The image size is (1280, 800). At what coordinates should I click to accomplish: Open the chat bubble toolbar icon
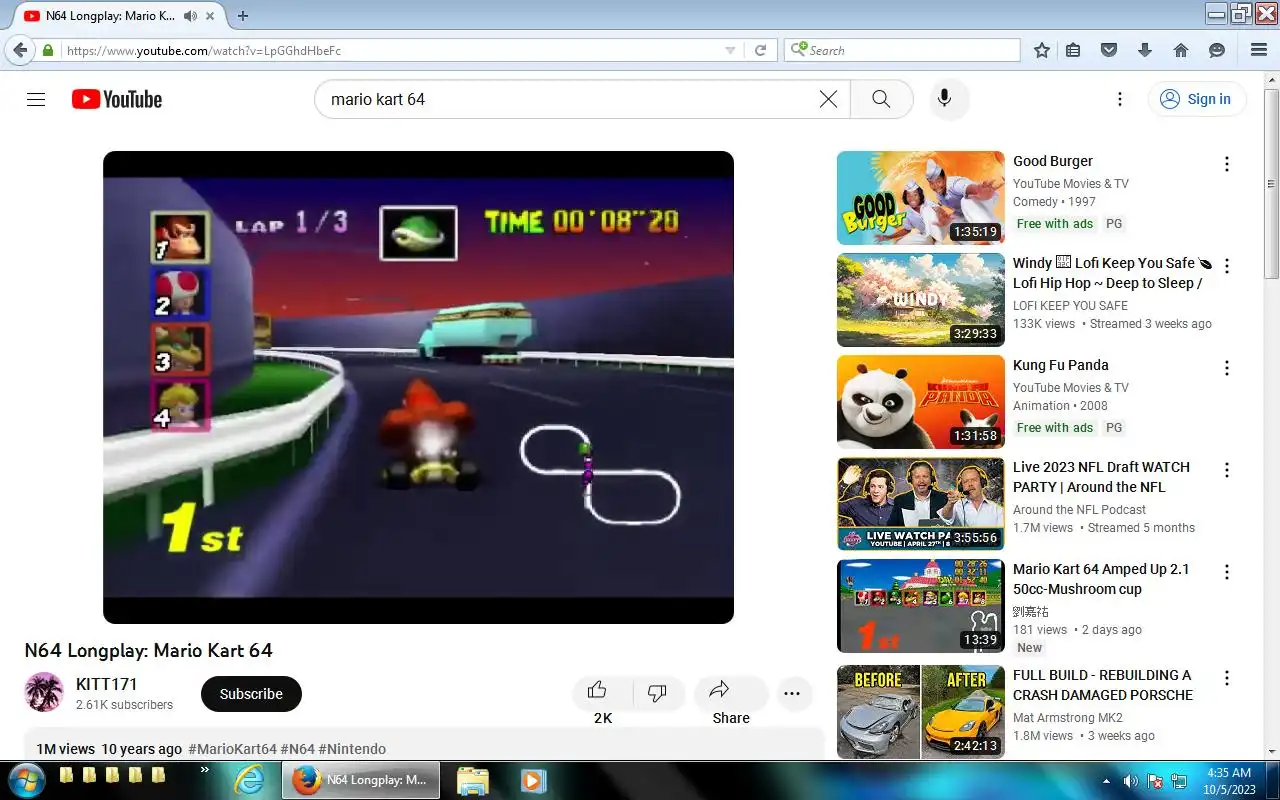point(1217,50)
